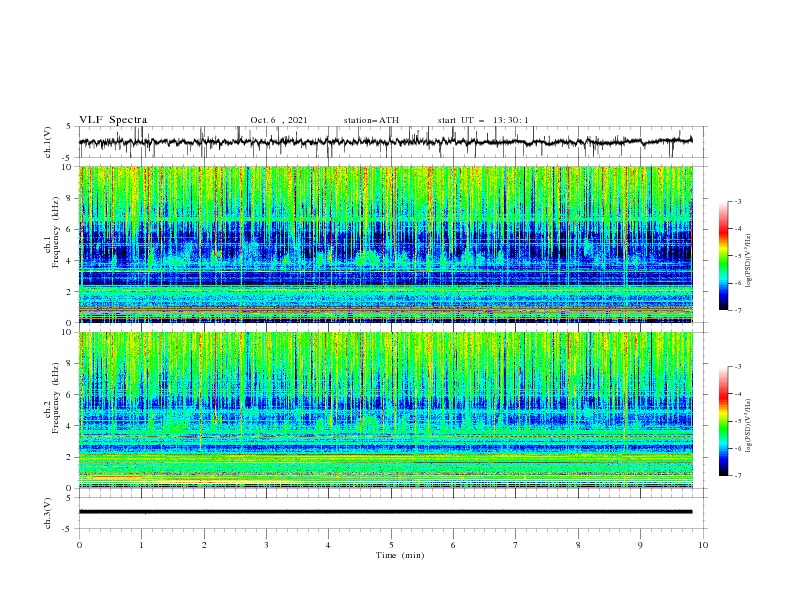
Task: Click time axis tick label "3"
Action: [x=266, y=545]
